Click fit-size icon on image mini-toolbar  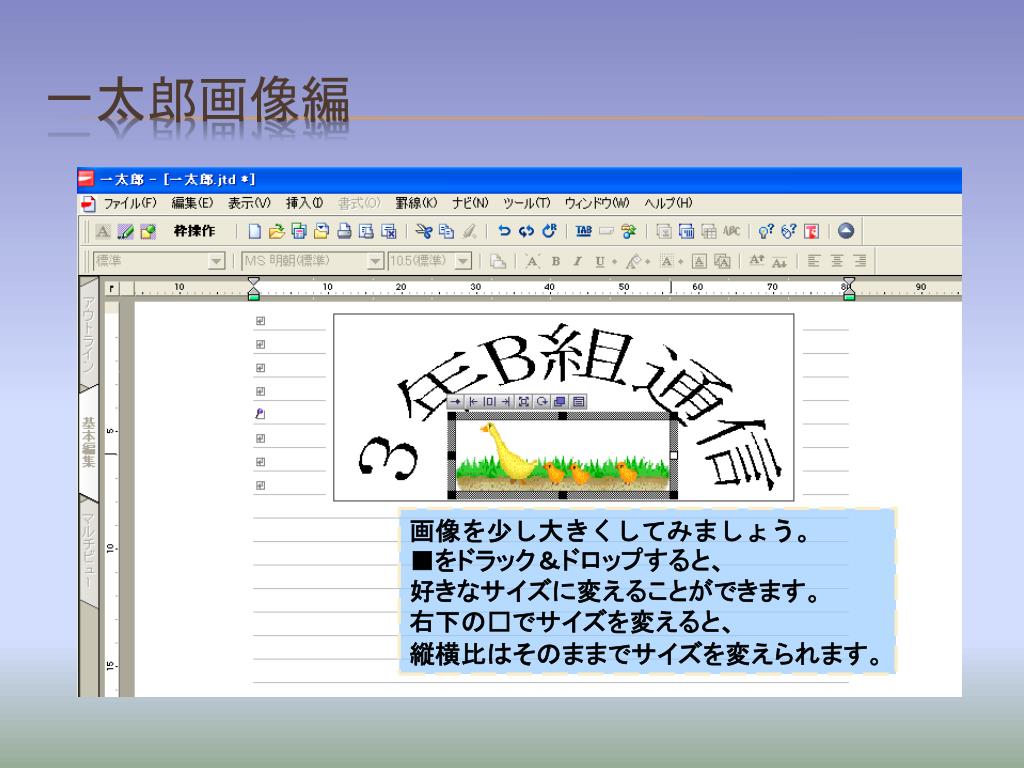[524, 402]
